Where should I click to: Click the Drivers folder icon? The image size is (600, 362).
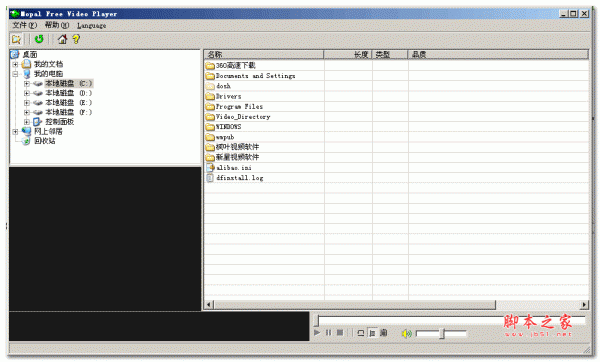pyautogui.click(x=210, y=96)
